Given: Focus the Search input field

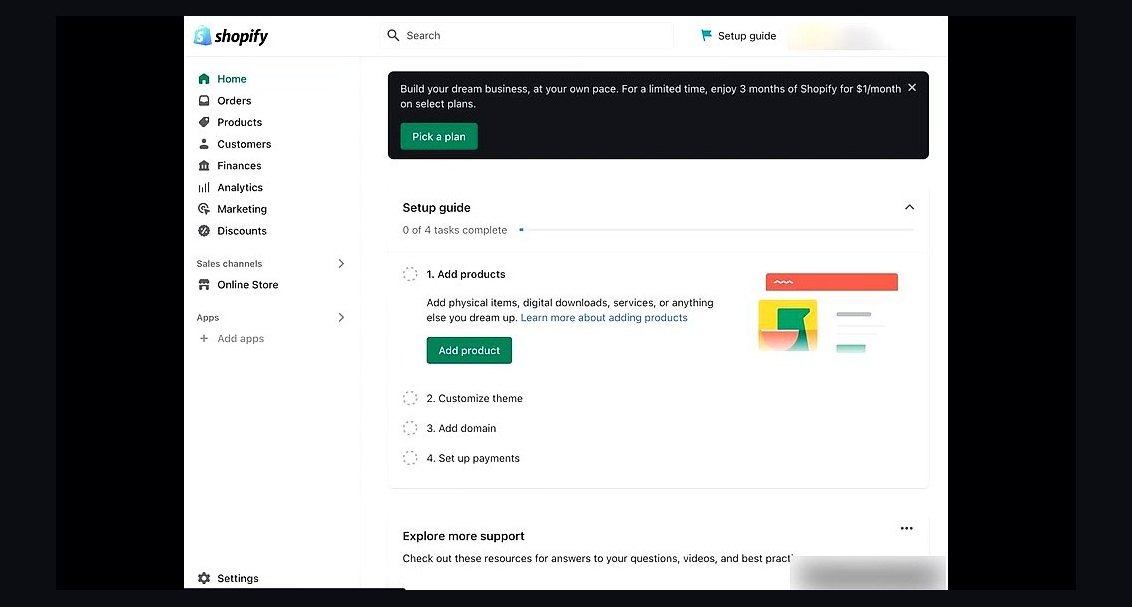Looking at the screenshot, I should [527, 35].
